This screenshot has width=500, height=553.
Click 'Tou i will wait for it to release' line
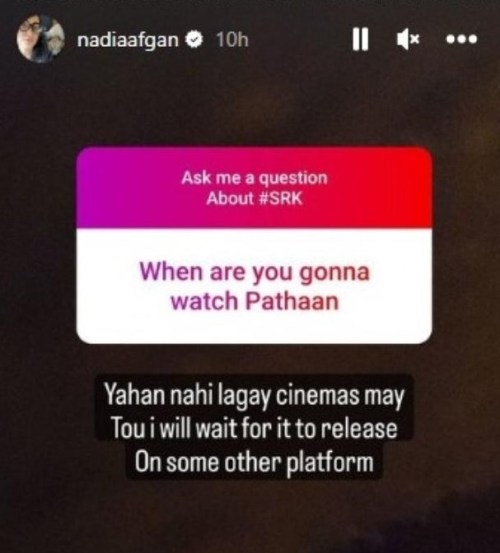[x=254, y=429]
